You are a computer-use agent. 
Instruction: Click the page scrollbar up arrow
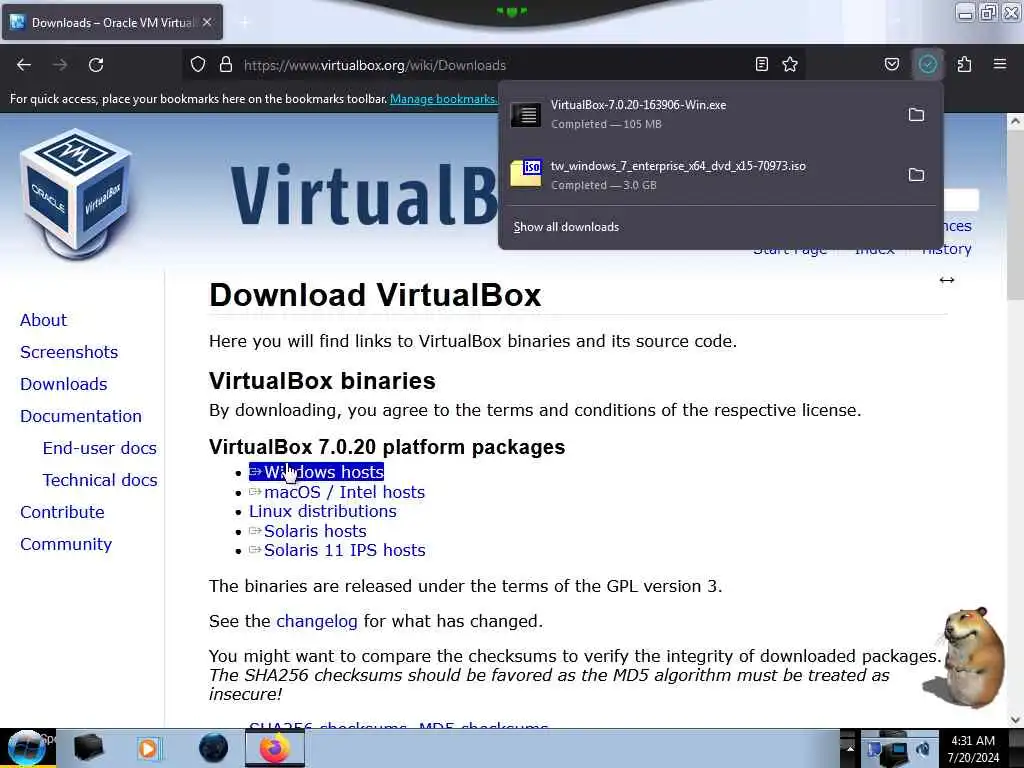tap(1015, 121)
